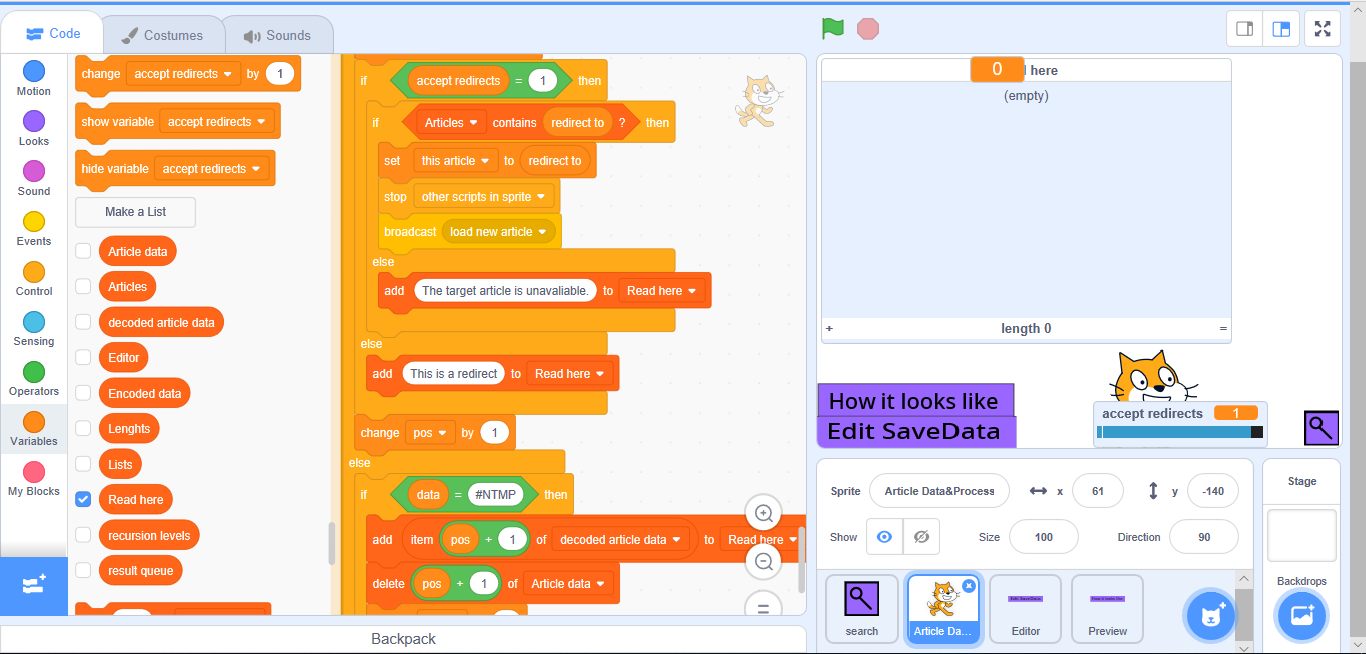Open 'other scripts in sprite' stop dropdown
This screenshot has height=654, width=1366.
tap(484, 197)
